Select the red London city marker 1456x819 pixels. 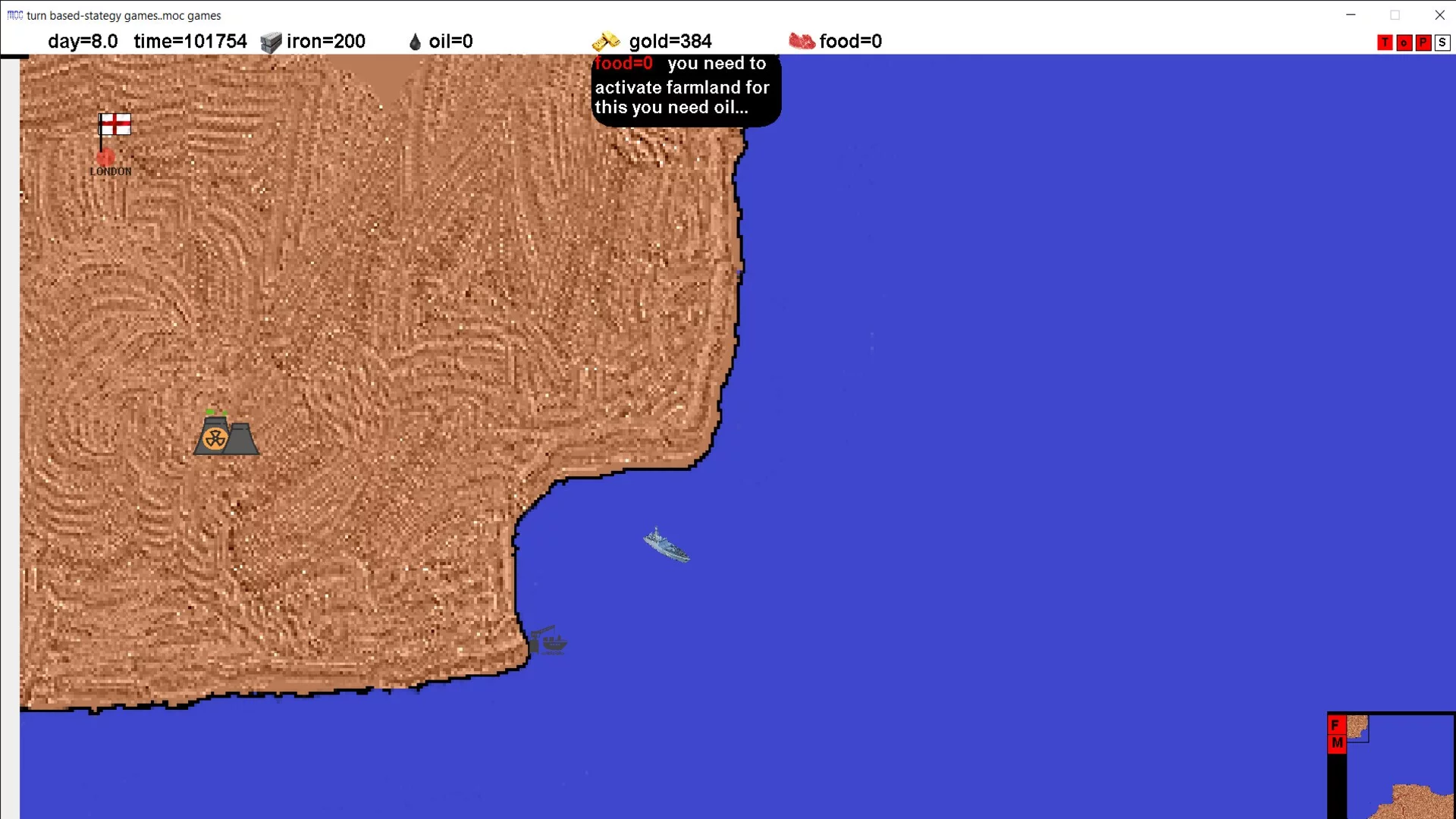click(x=105, y=157)
